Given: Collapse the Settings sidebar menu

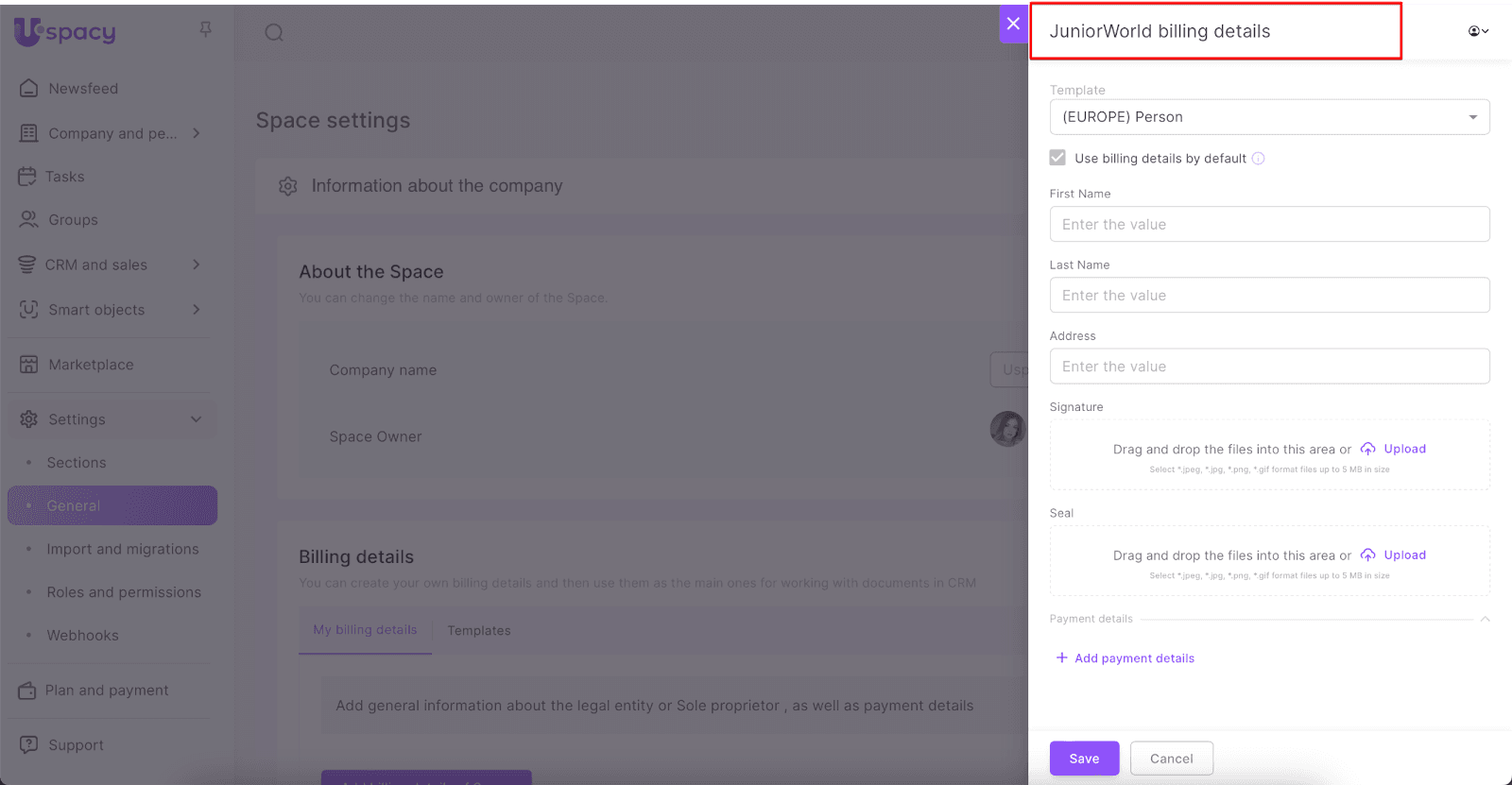Looking at the screenshot, I should click(x=196, y=419).
